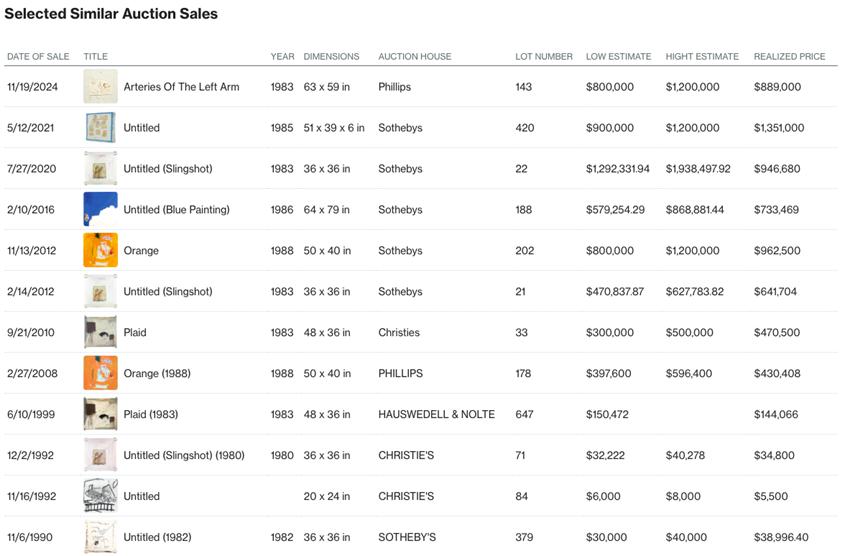Open the Arteries Of The Left Arm title
Viewport: 845px width, 556px height.
point(181,87)
